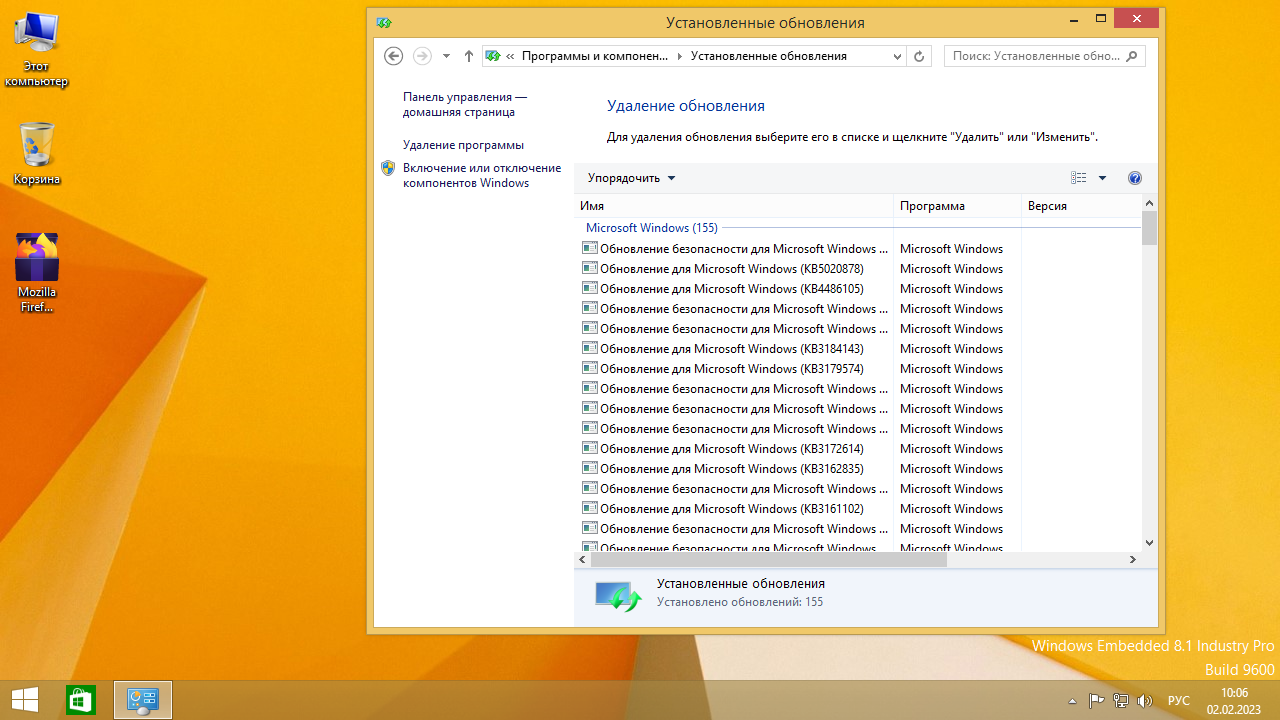Open the help question mark button
Screen dimensions: 1280x720
tap(1135, 178)
